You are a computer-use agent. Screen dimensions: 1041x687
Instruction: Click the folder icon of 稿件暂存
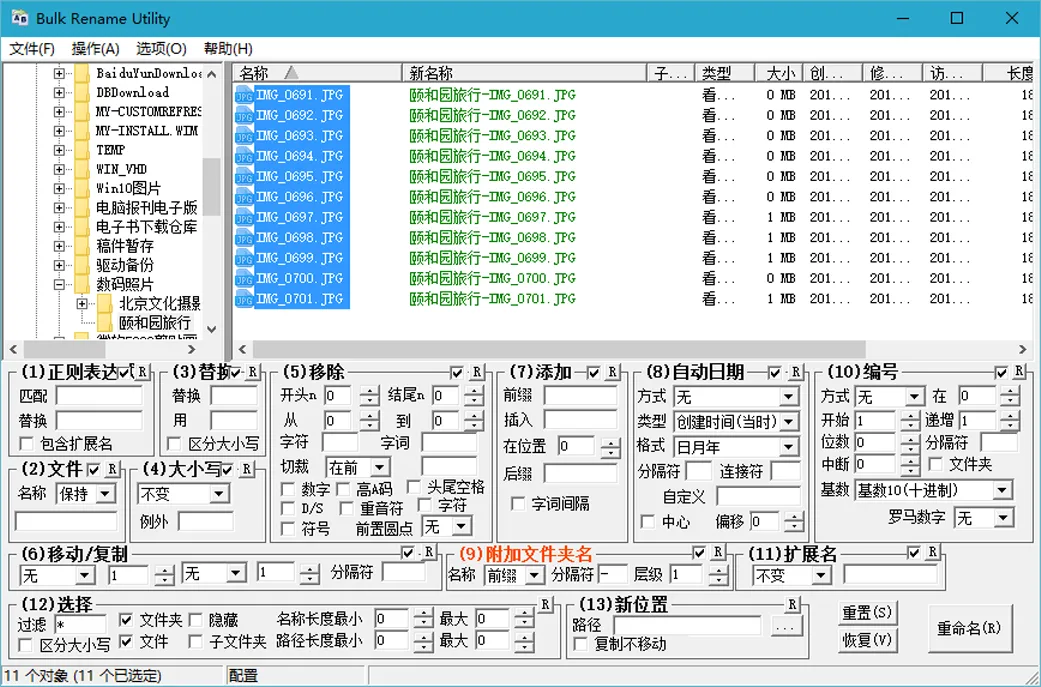click(82, 246)
